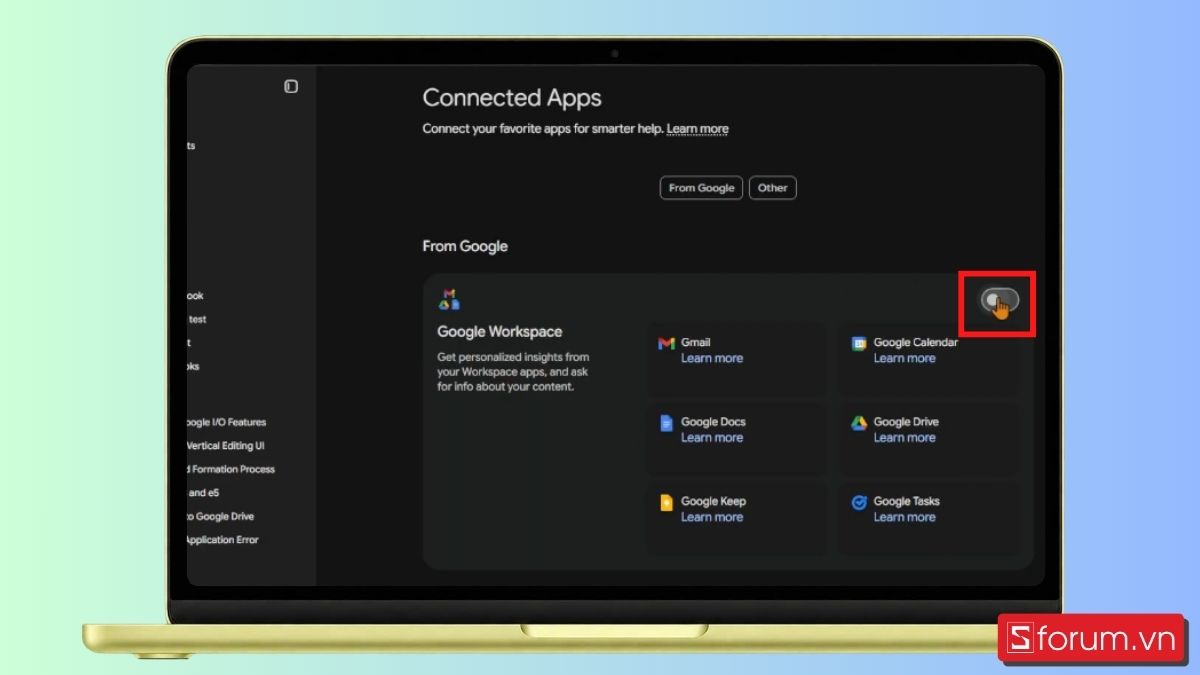
Task: Click the From Google section heading
Action: 465,246
